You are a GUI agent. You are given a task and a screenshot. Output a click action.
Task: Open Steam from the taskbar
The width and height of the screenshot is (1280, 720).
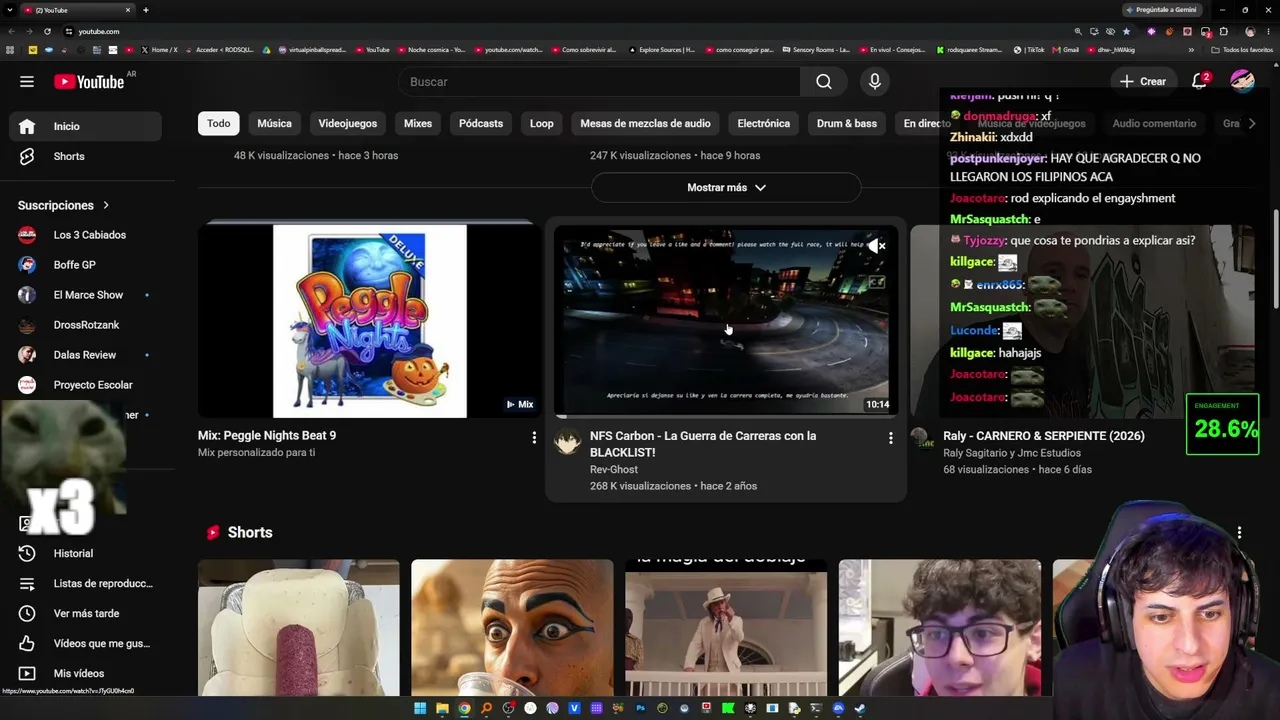[860, 709]
